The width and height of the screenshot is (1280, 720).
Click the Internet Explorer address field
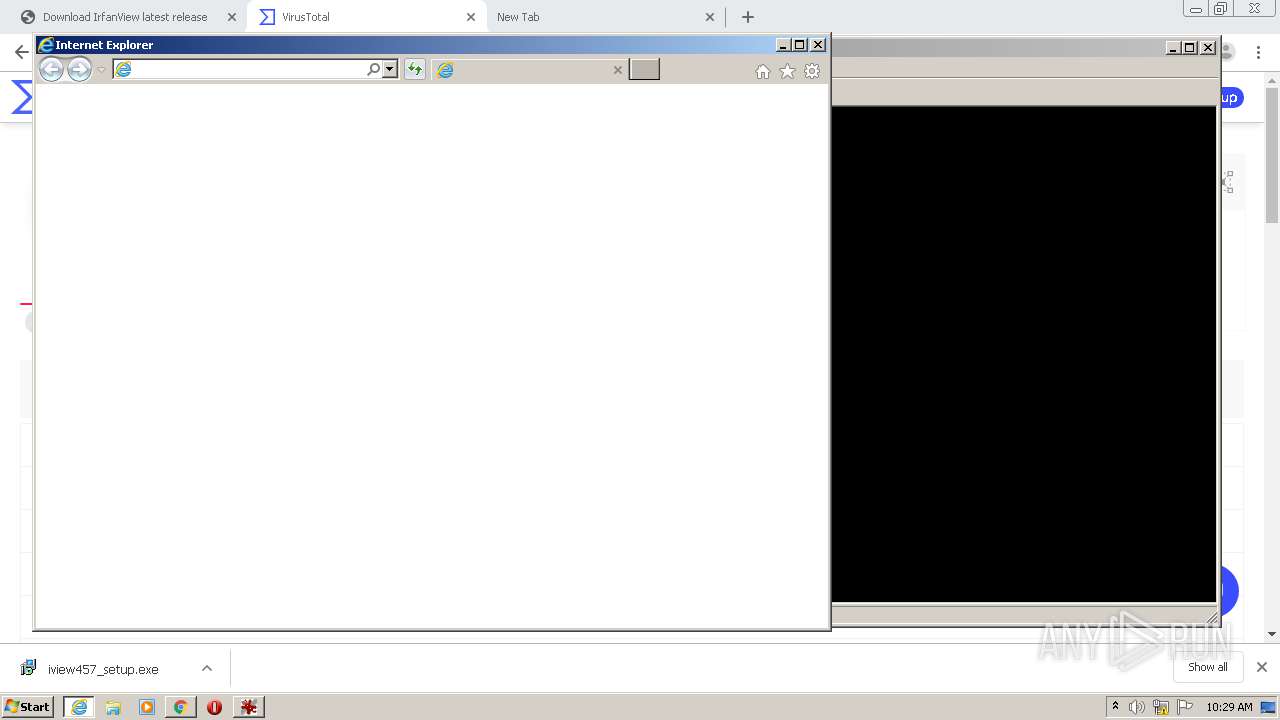tap(240, 69)
